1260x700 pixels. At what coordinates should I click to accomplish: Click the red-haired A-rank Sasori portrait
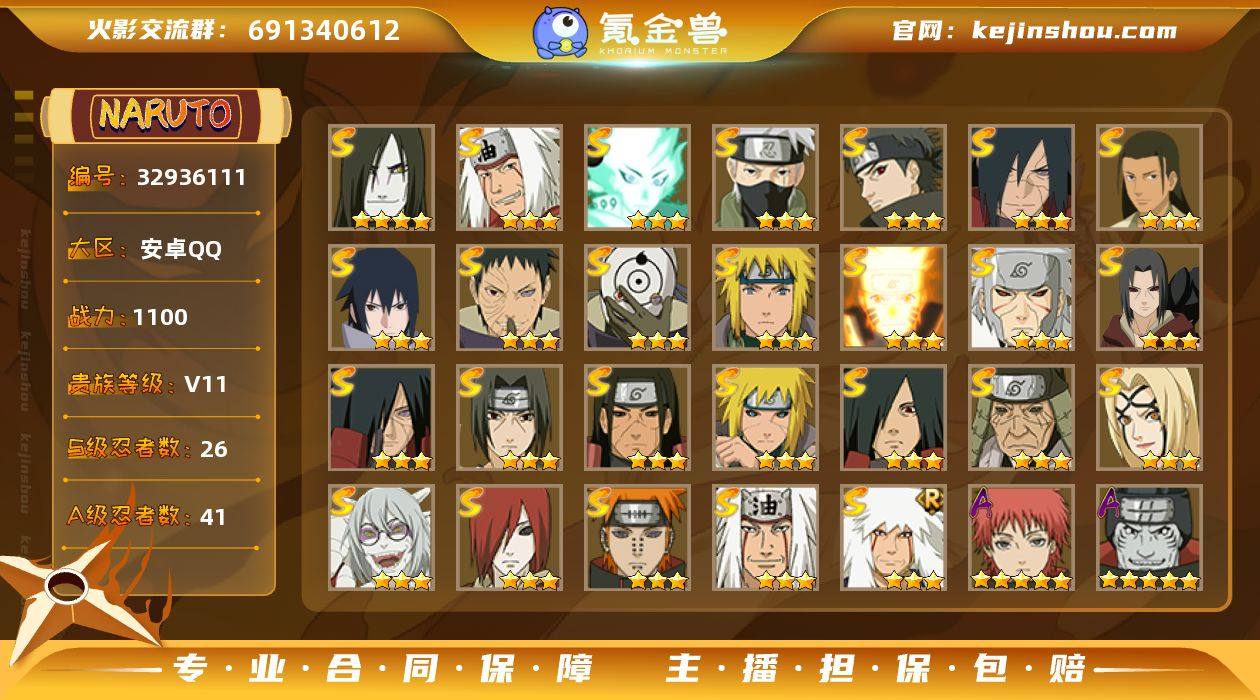[1022, 538]
